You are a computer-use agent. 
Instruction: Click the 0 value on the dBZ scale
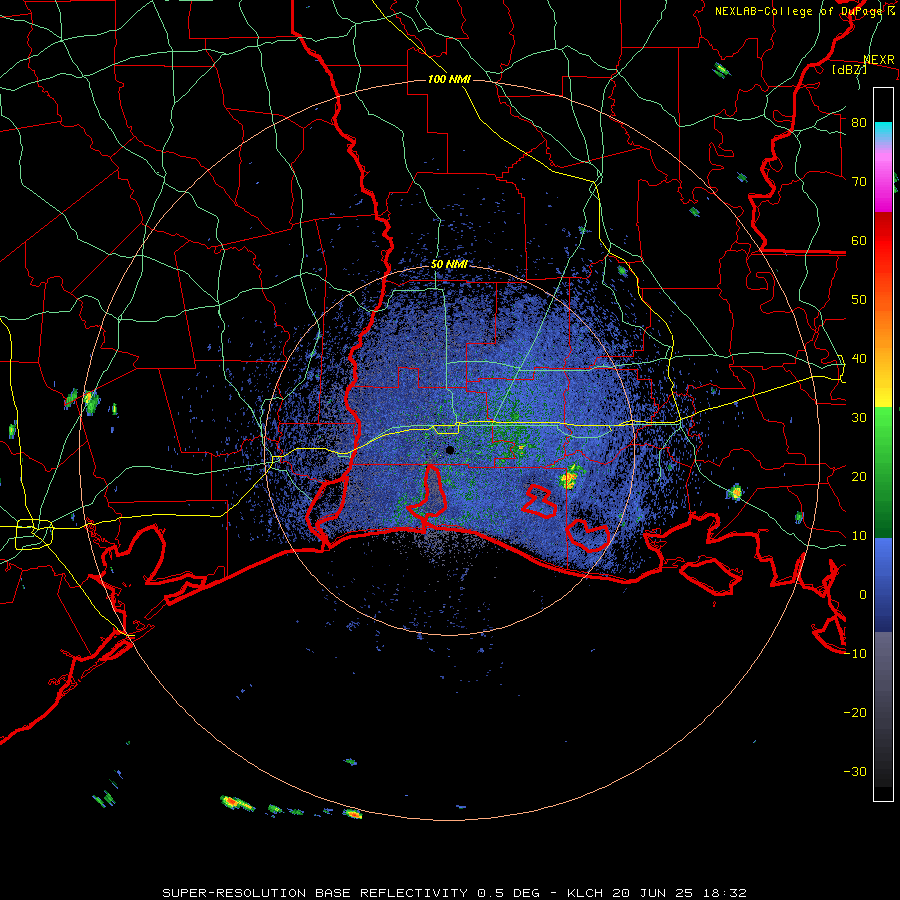[863, 595]
